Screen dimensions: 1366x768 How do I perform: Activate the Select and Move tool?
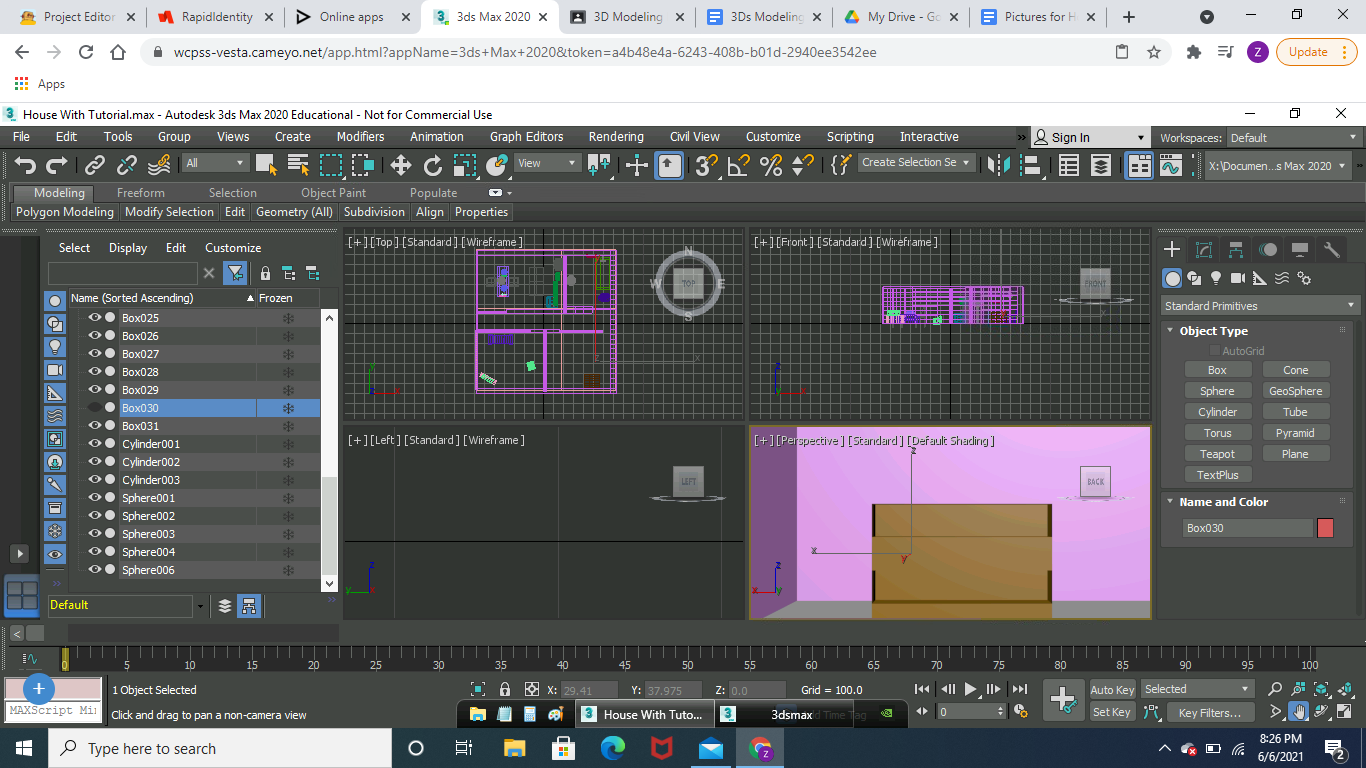click(x=400, y=165)
